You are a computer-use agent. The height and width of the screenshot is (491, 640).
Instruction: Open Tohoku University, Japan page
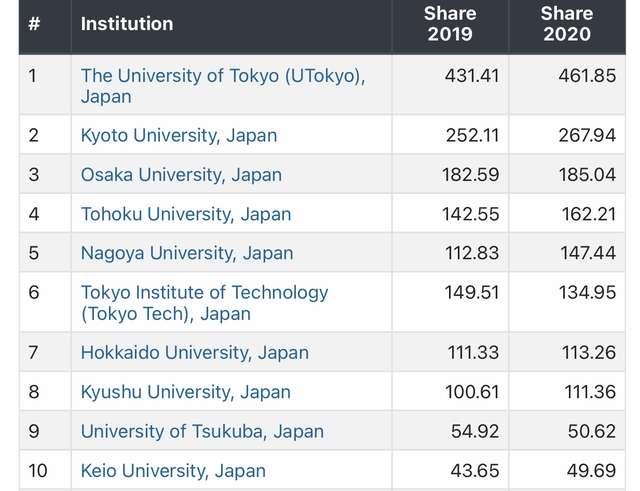(186, 214)
